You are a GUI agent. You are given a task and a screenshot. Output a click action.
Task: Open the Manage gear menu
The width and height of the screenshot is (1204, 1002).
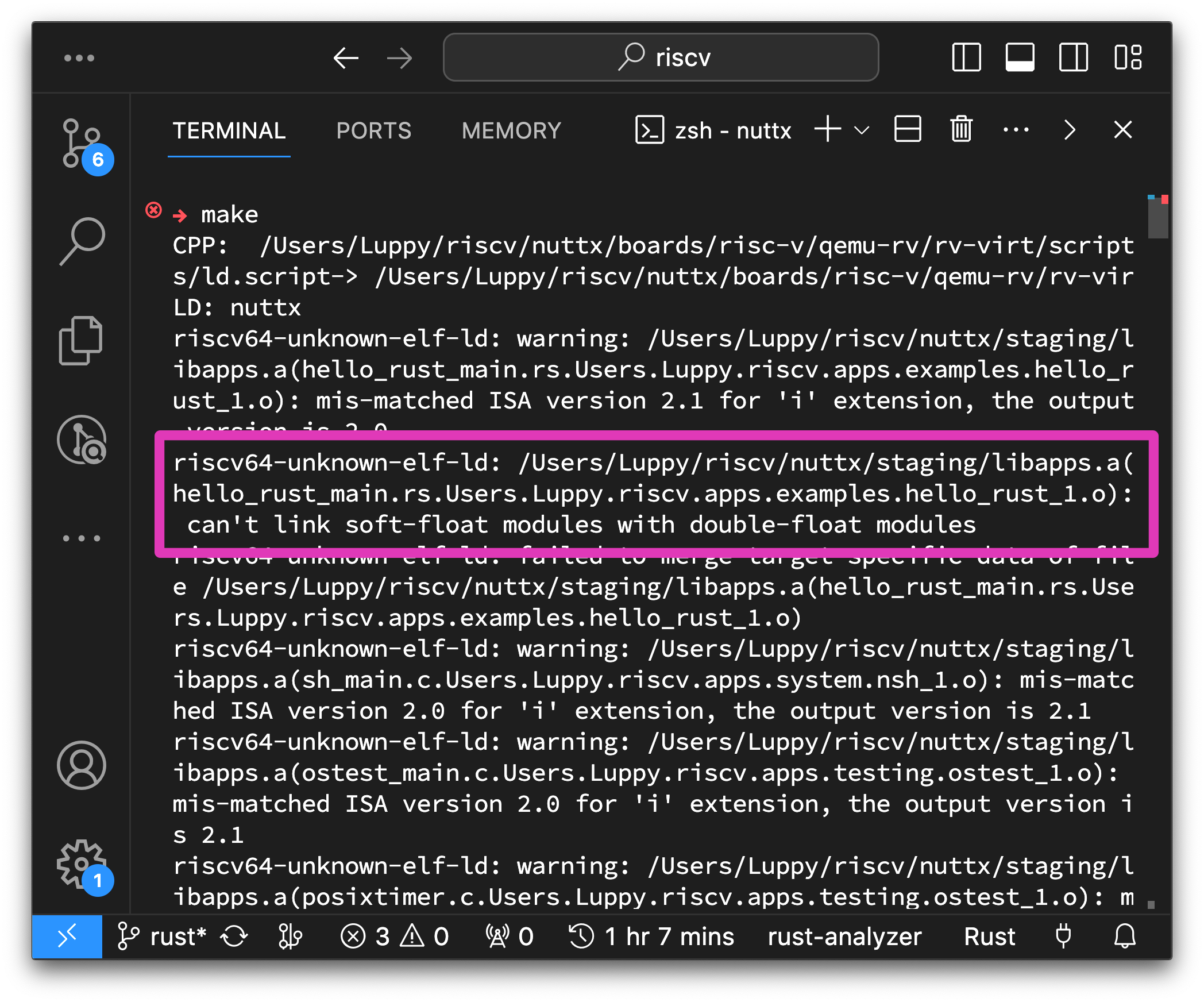point(82,865)
